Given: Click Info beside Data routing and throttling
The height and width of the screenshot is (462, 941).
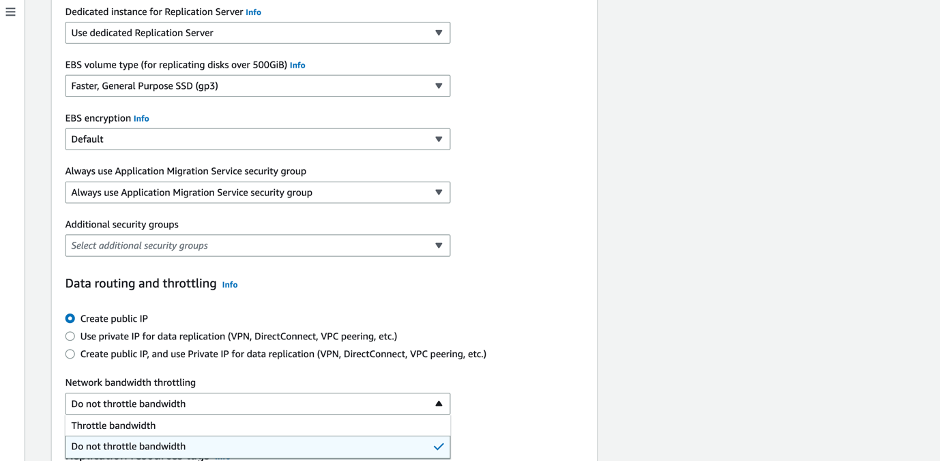Looking at the screenshot, I should click(x=230, y=285).
